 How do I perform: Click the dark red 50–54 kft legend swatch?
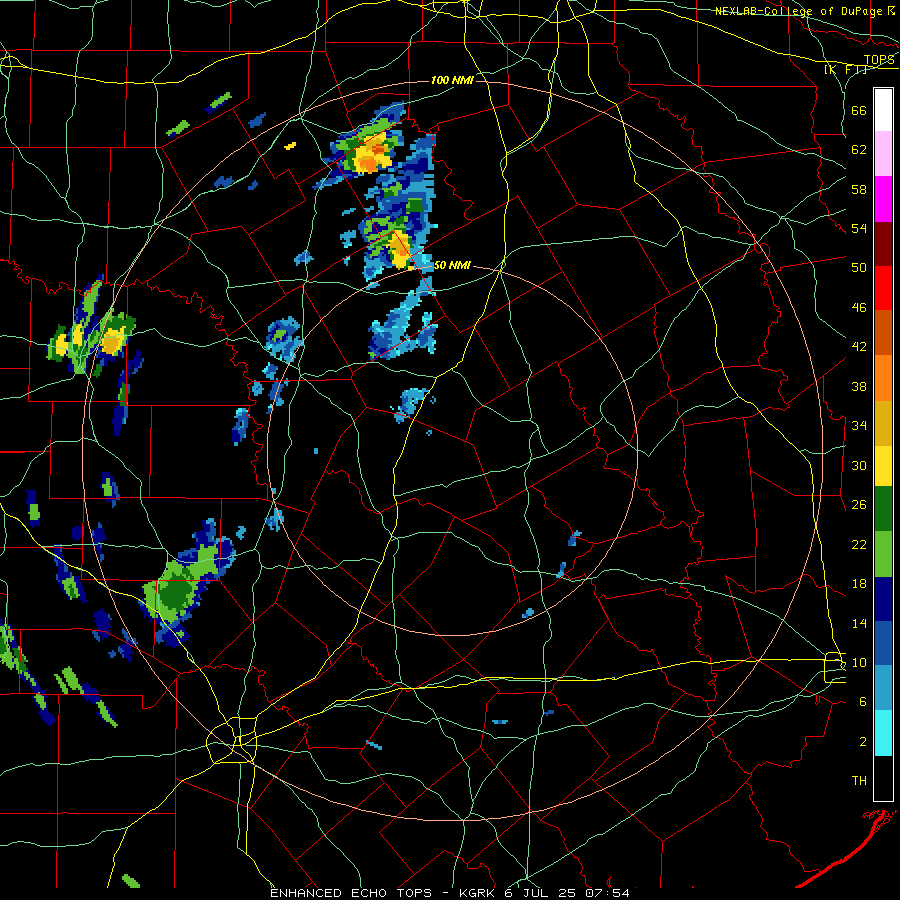(883, 244)
